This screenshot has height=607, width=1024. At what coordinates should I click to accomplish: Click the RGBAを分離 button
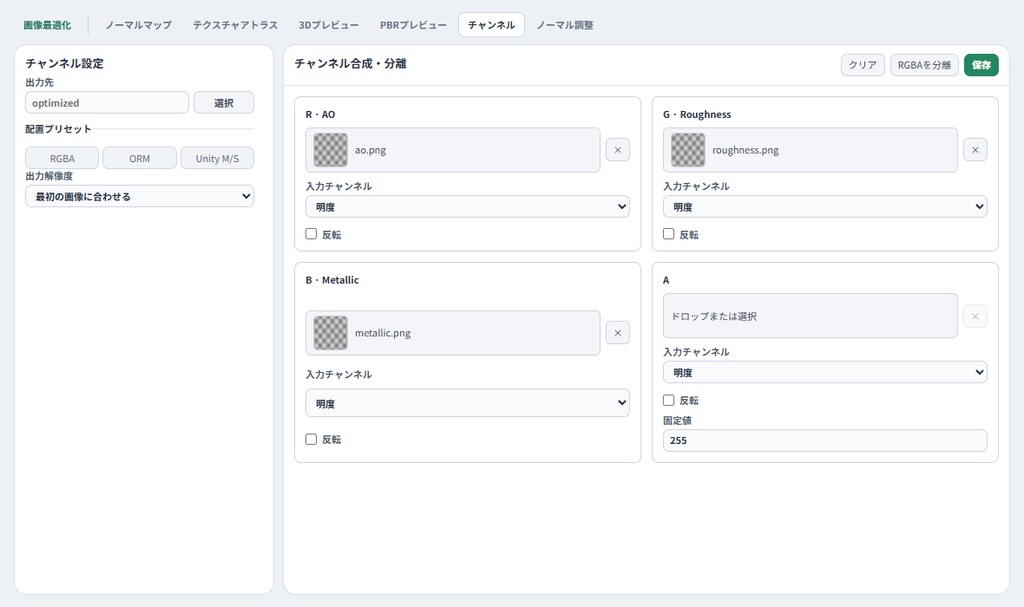pos(924,65)
